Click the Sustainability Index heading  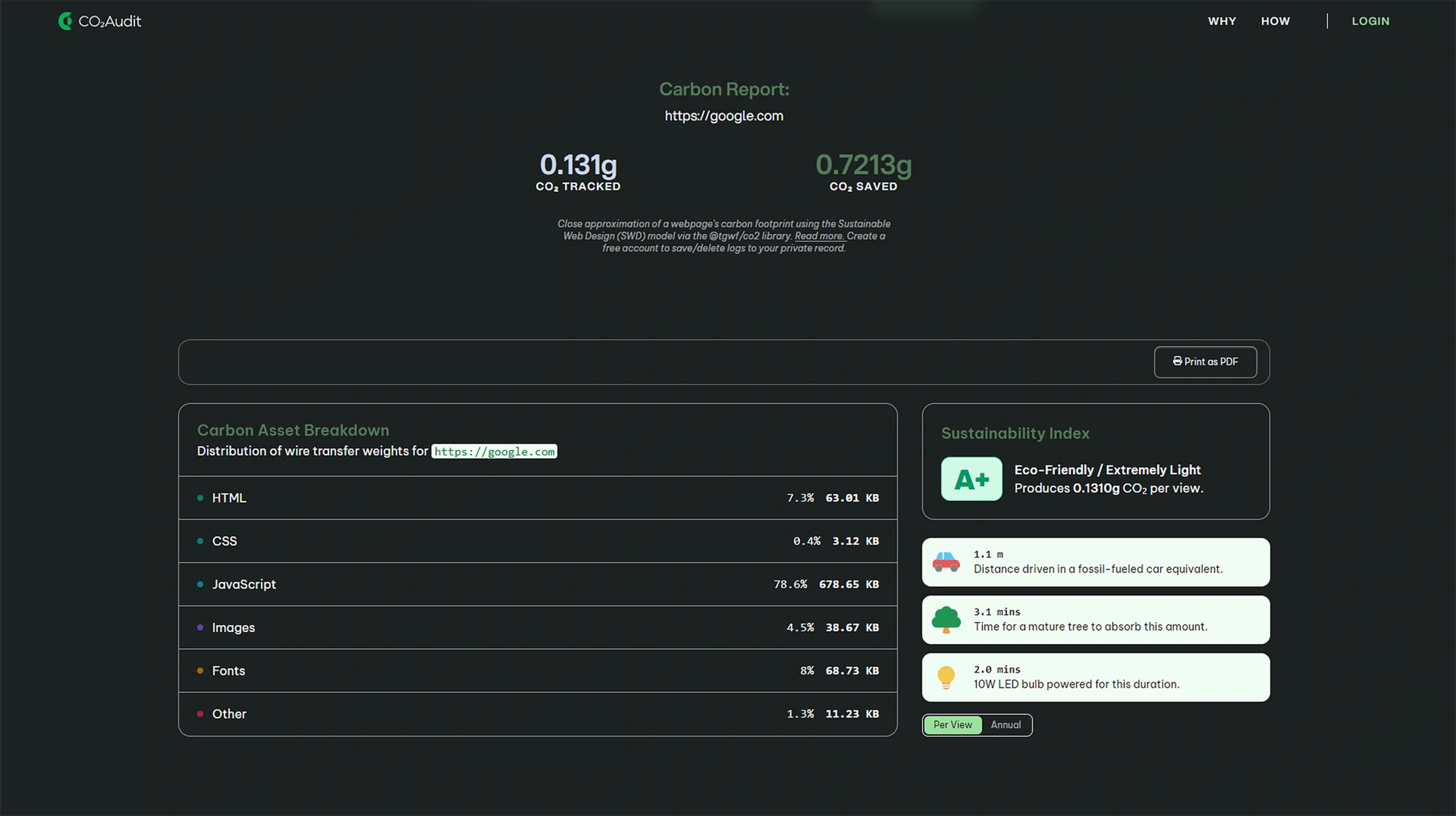click(1015, 433)
